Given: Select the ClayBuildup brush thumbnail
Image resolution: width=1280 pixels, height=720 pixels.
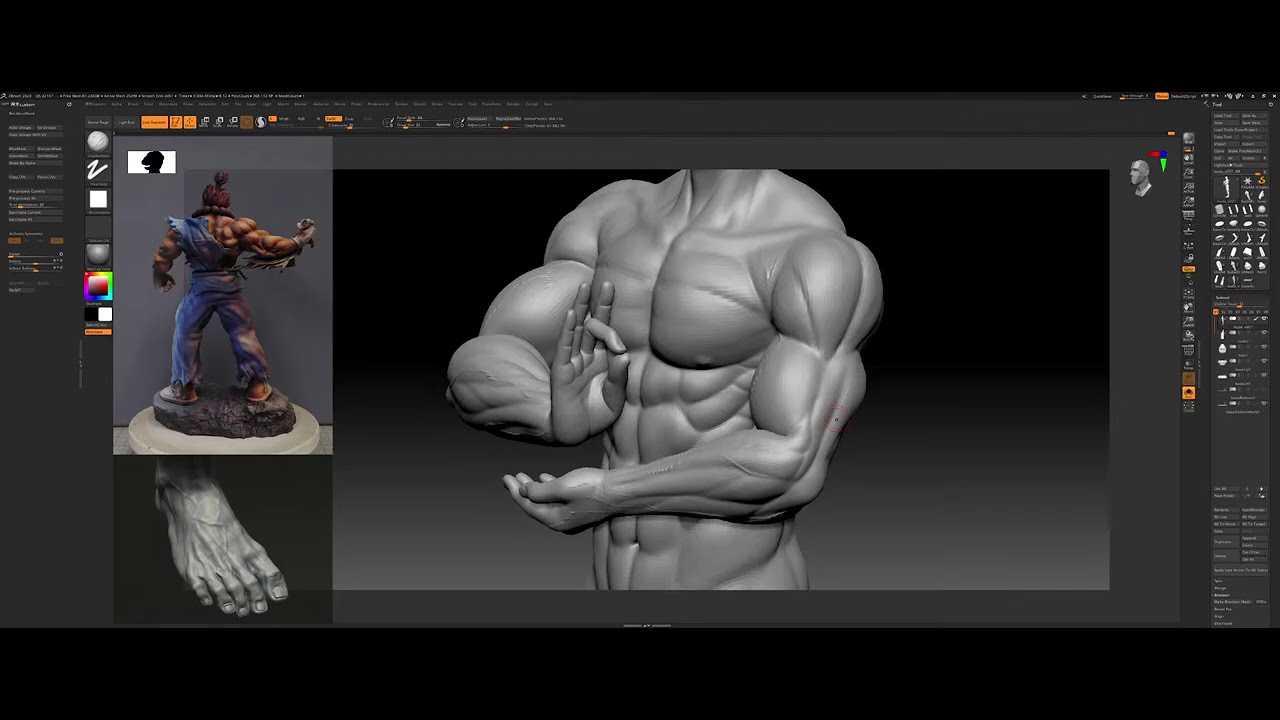Looking at the screenshot, I should [97, 142].
